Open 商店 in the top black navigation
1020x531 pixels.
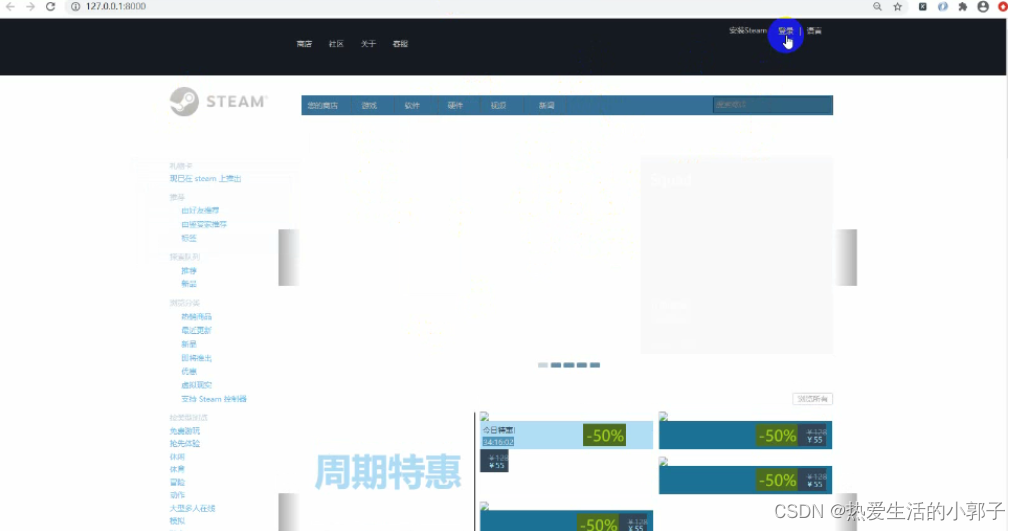click(x=304, y=44)
